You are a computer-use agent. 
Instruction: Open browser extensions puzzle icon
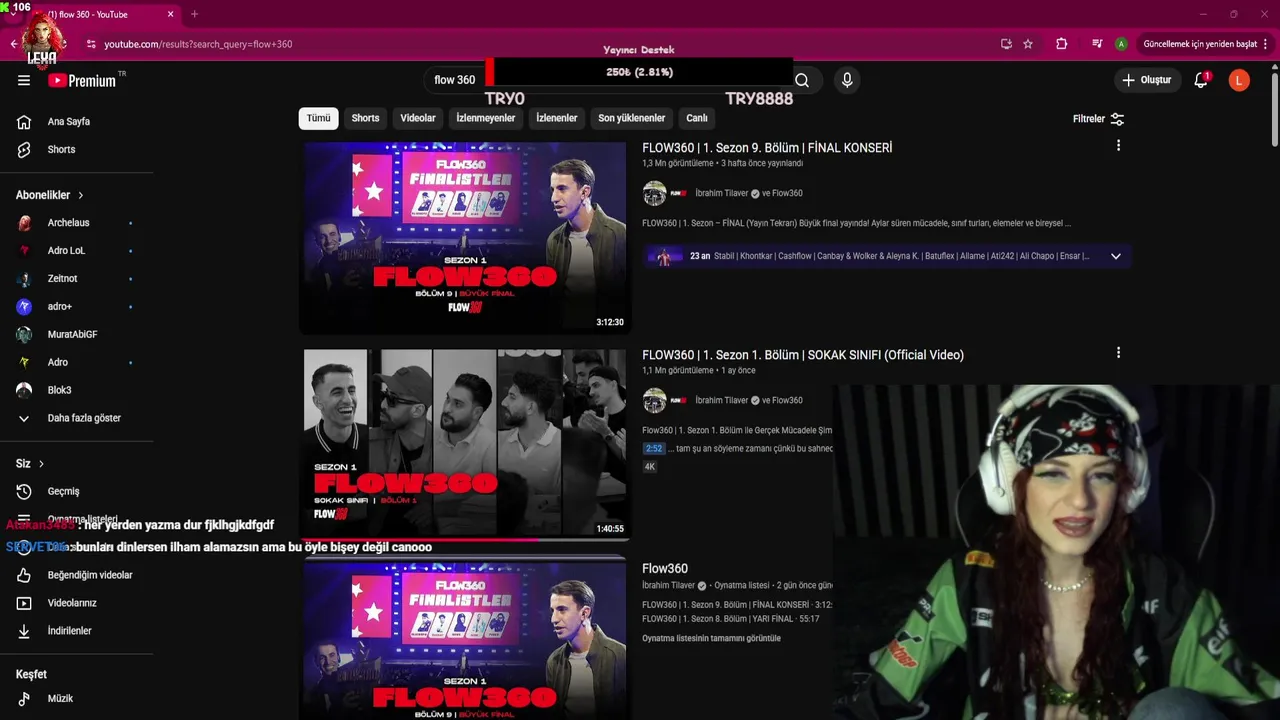(1062, 44)
